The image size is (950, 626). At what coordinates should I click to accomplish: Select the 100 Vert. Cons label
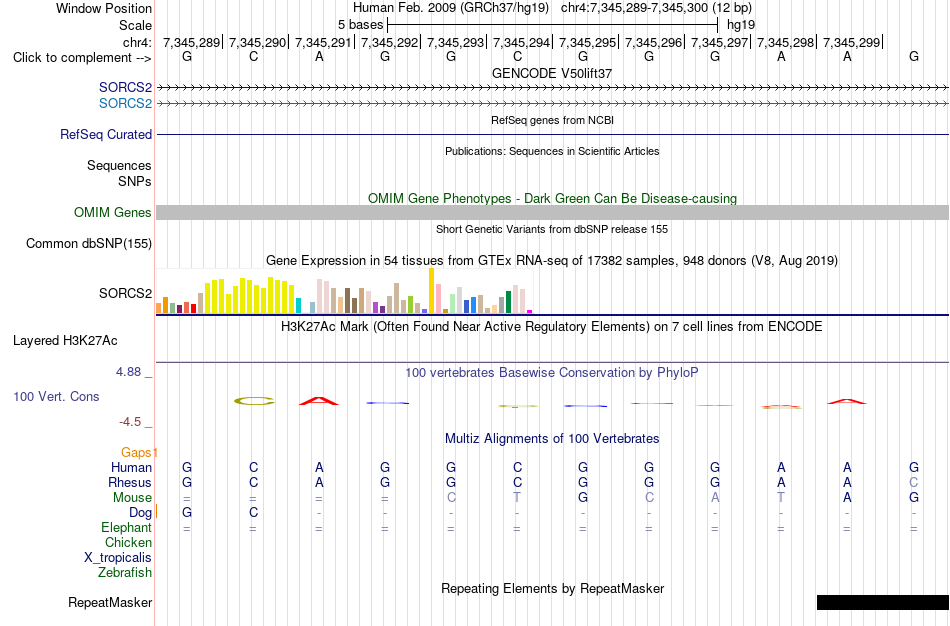tap(56, 396)
